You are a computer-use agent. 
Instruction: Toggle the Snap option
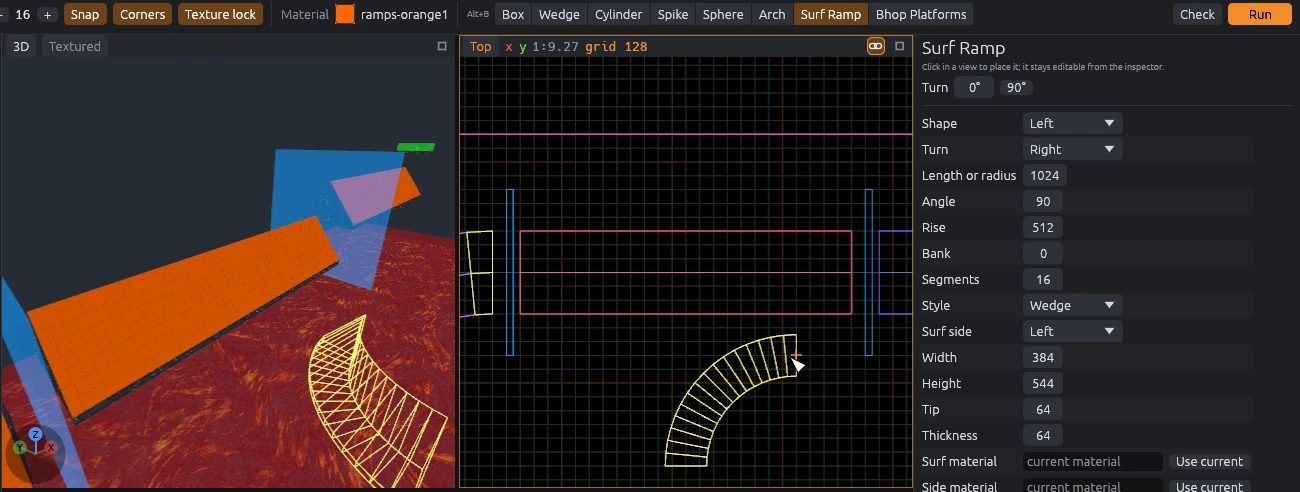pyautogui.click(x=85, y=15)
